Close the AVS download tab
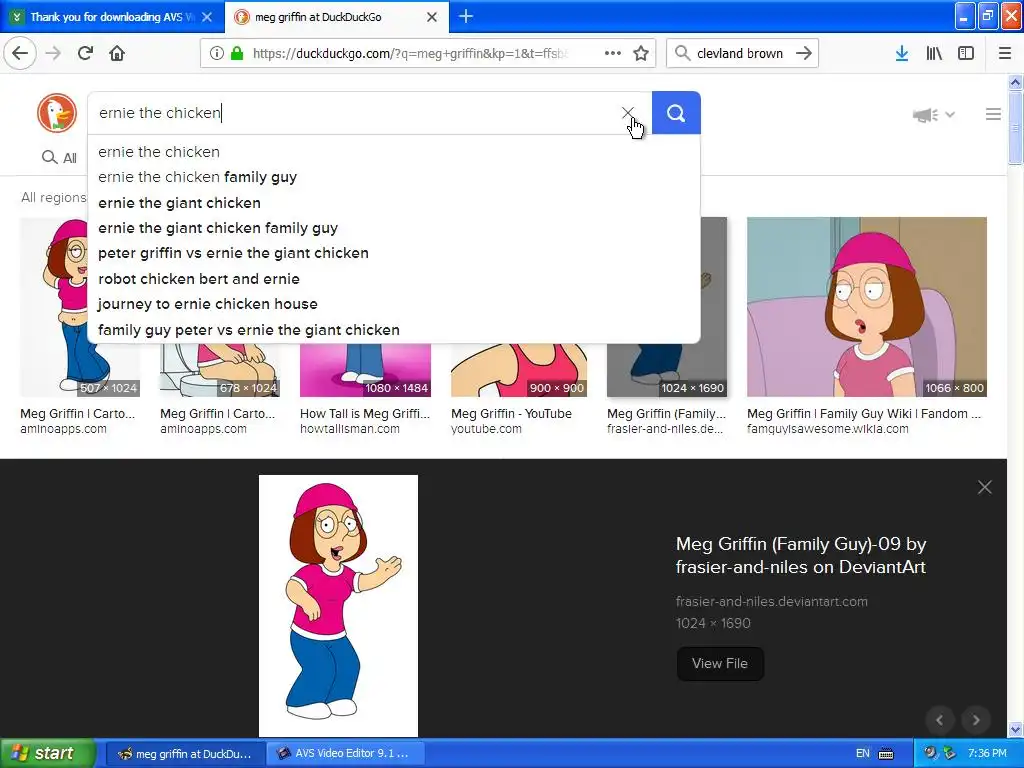Image resolution: width=1024 pixels, height=768 pixels. pyautogui.click(x=207, y=17)
